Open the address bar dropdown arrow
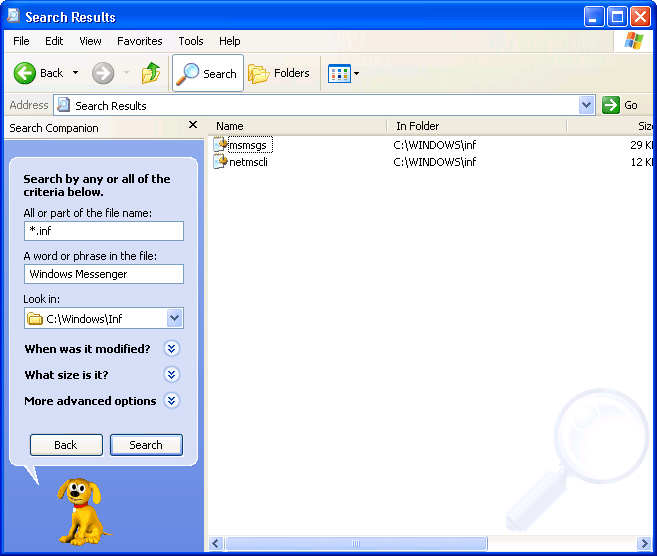657x556 pixels. click(587, 105)
